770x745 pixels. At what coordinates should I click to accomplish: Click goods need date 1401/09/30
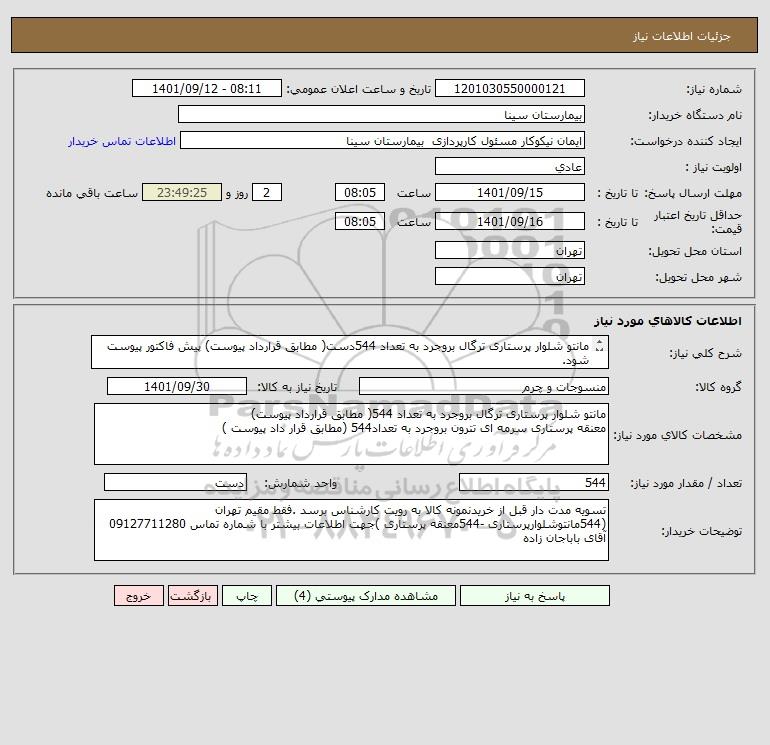click(x=177, y=386)
